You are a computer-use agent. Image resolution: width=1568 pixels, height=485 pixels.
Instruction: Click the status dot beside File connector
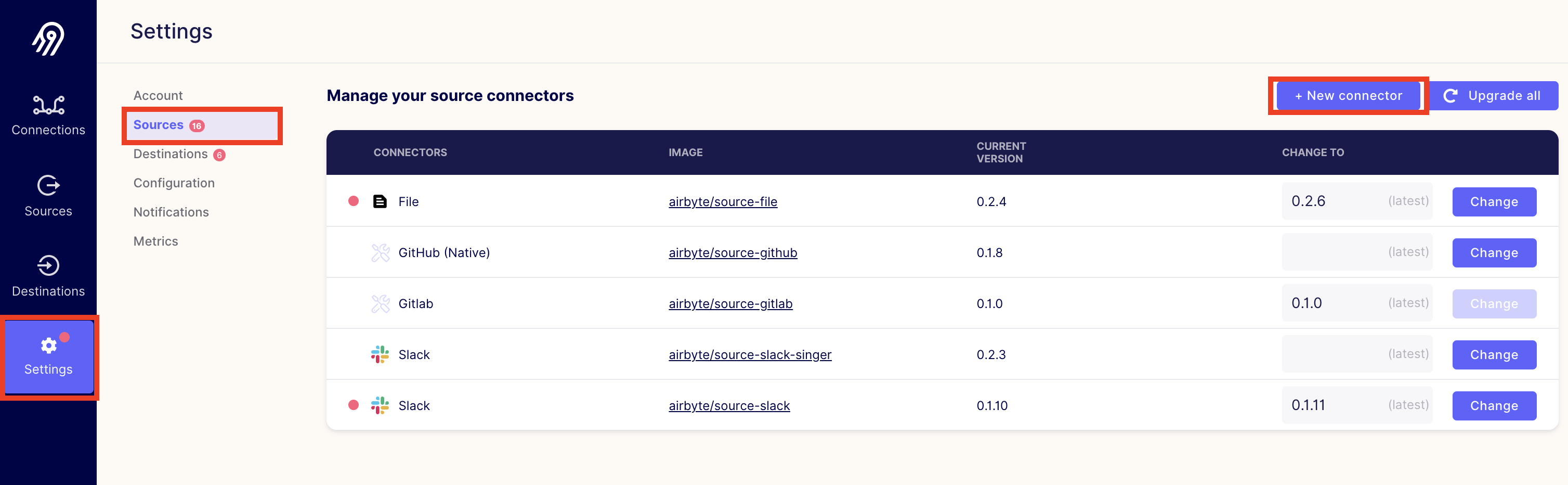click(x=353, y=201)
